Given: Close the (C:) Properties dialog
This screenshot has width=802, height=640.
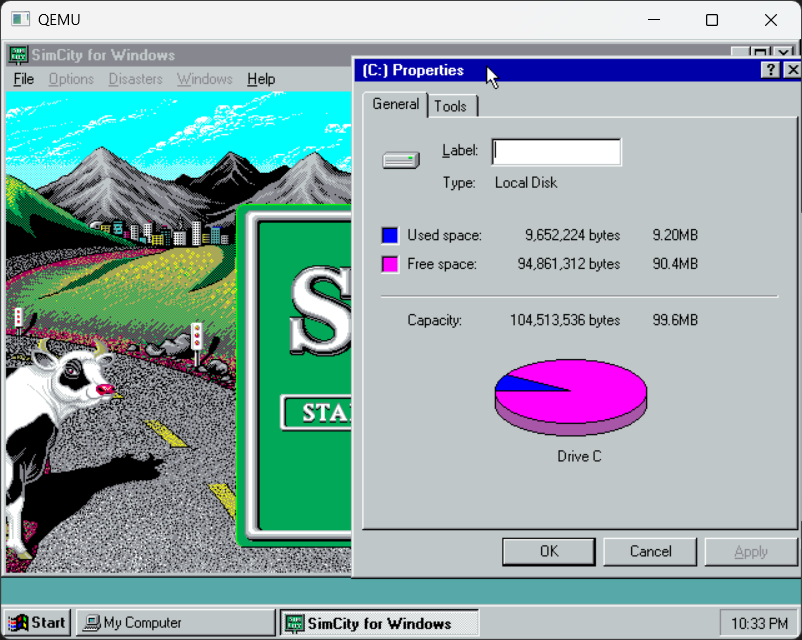Looking at the screenshot, I should [792, 70].
